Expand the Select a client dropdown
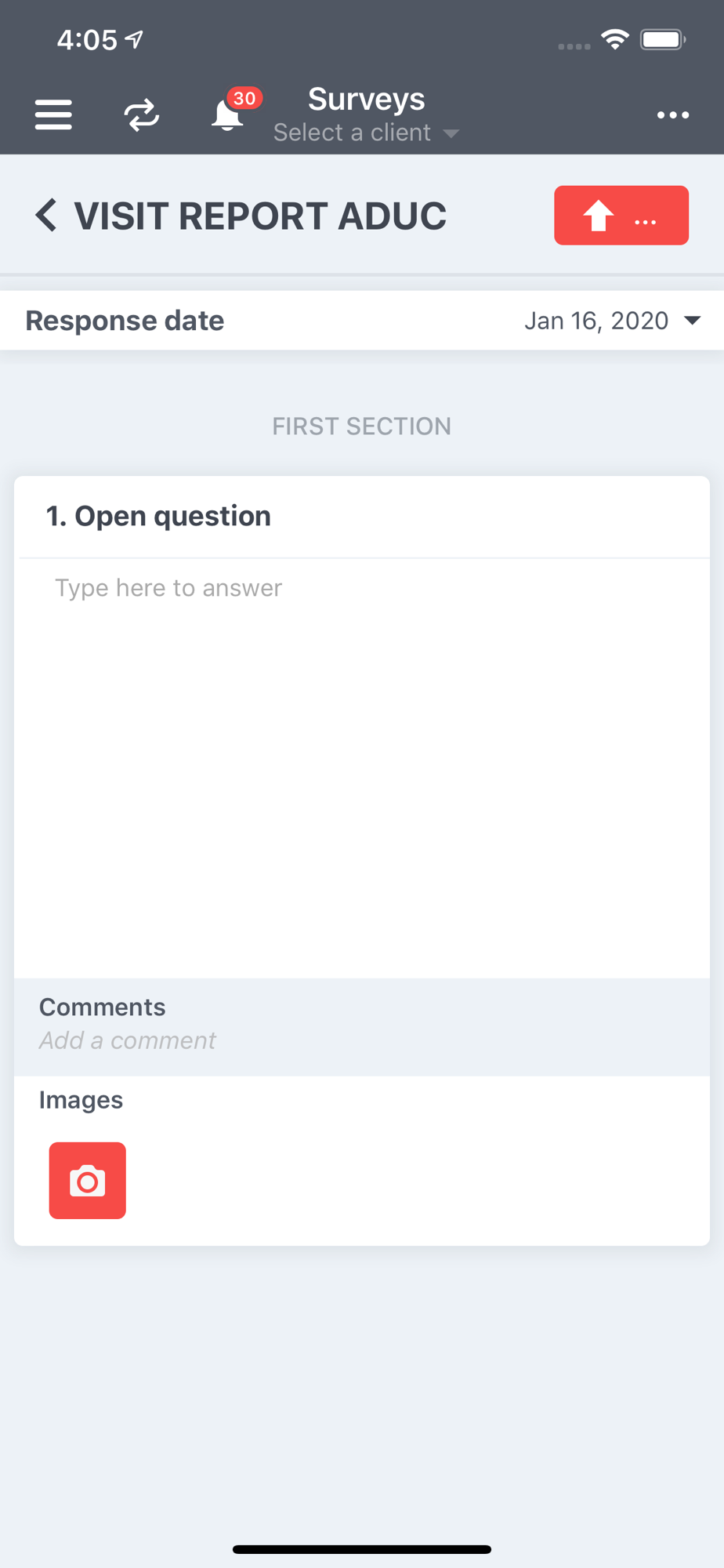The image size is (724, 1568). (366, 132)
